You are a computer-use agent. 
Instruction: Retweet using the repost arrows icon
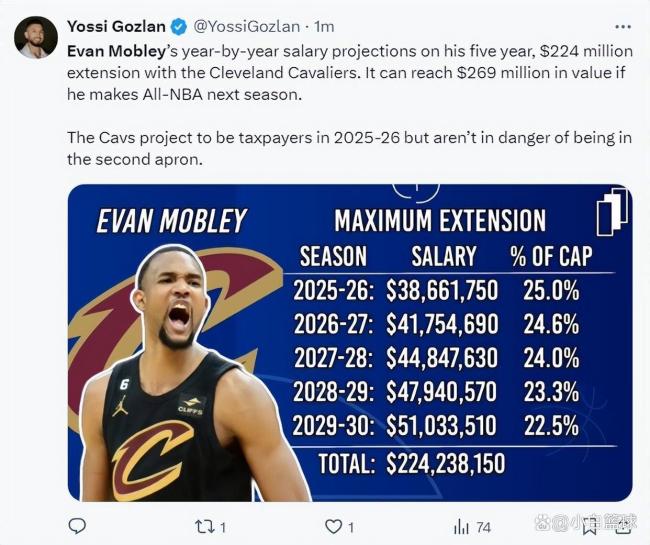pos(205,527)
